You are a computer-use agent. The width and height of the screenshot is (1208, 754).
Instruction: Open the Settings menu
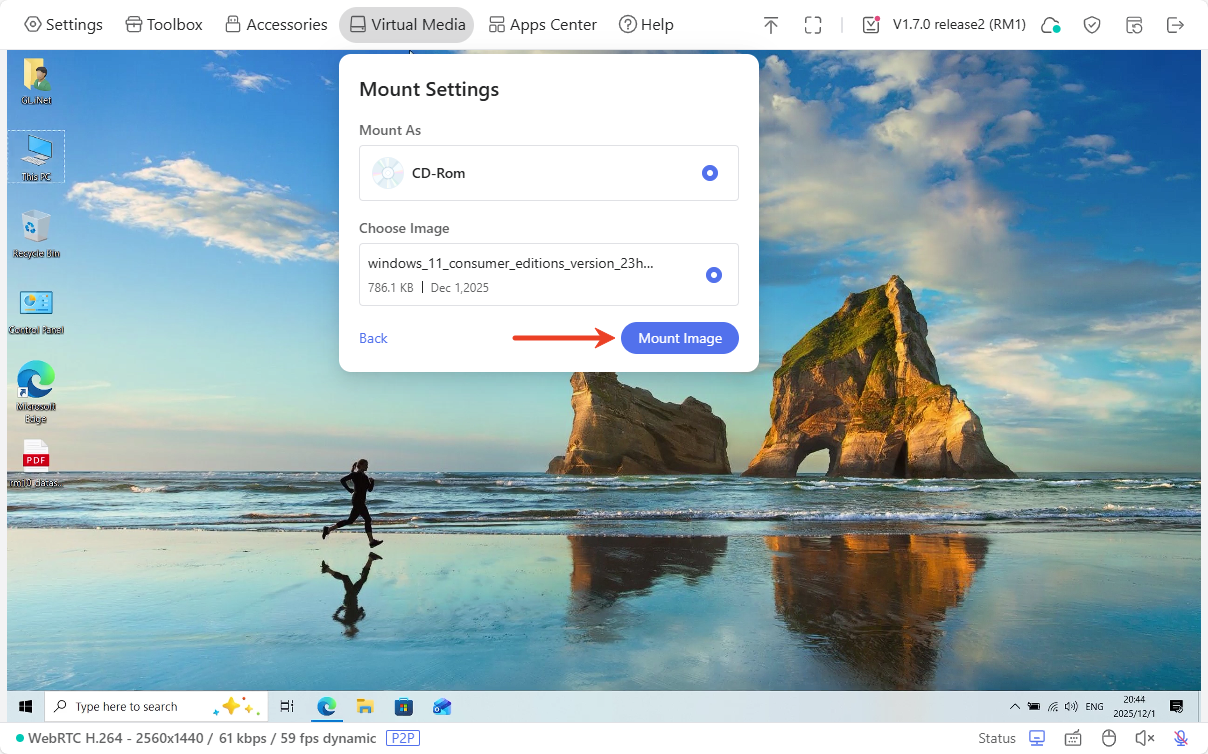[x=63, y=25]
